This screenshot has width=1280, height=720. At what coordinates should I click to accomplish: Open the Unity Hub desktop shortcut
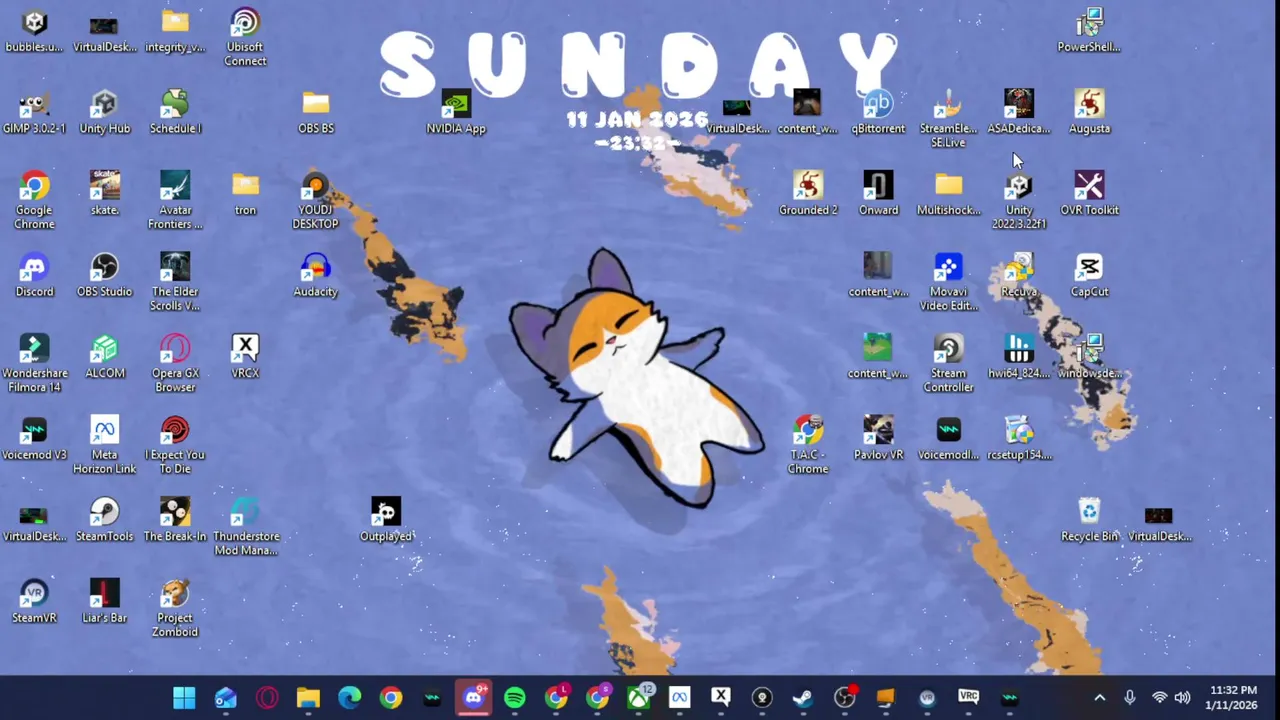click(104, 111)
